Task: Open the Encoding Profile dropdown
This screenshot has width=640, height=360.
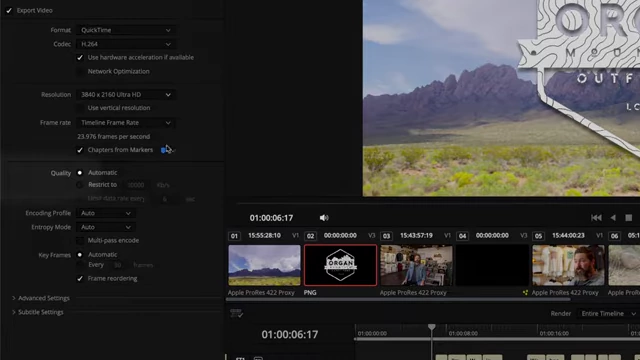Action: (x=106, y=213)
